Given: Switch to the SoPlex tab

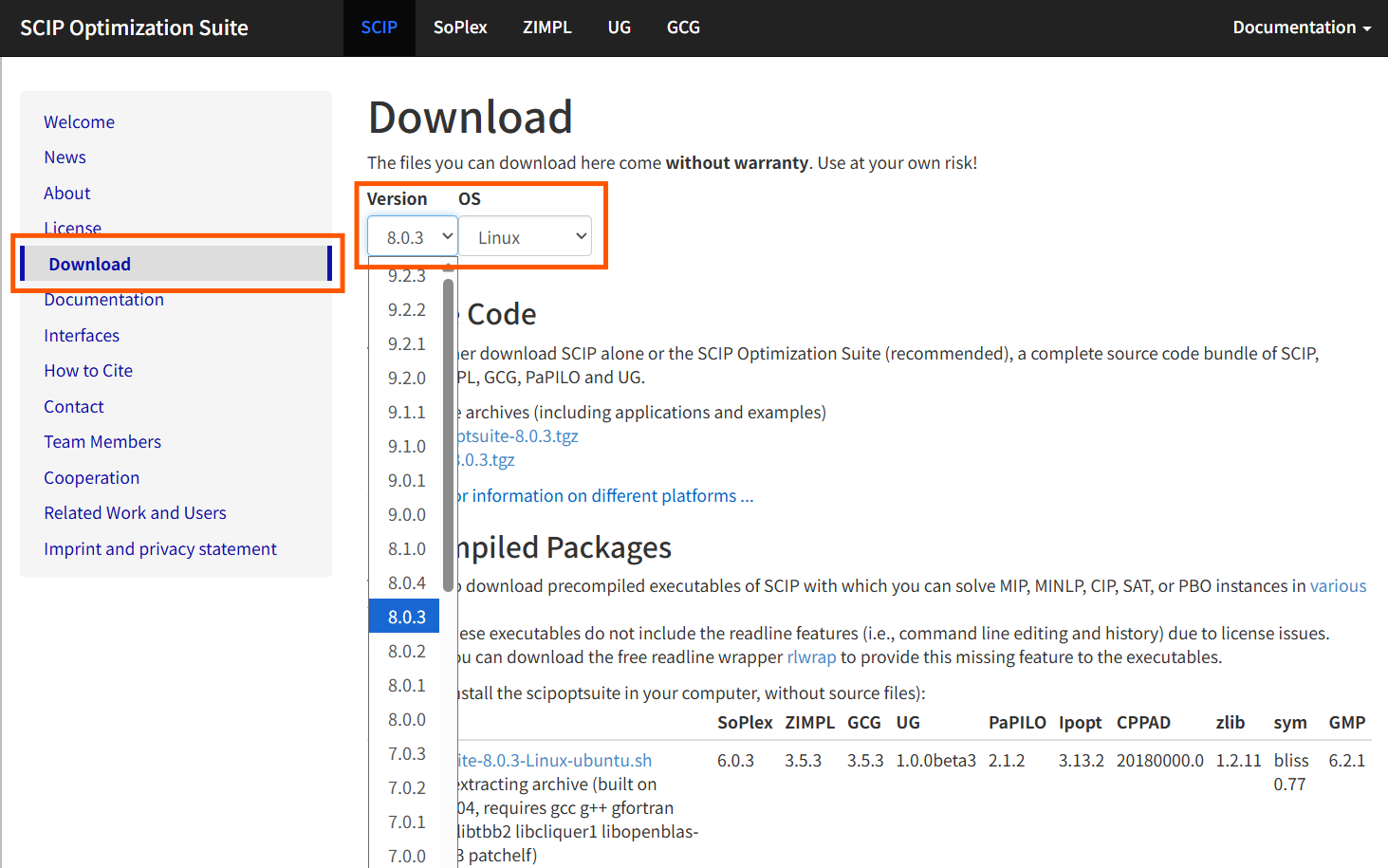Looking at the screenshot, I should pos(460,28).
